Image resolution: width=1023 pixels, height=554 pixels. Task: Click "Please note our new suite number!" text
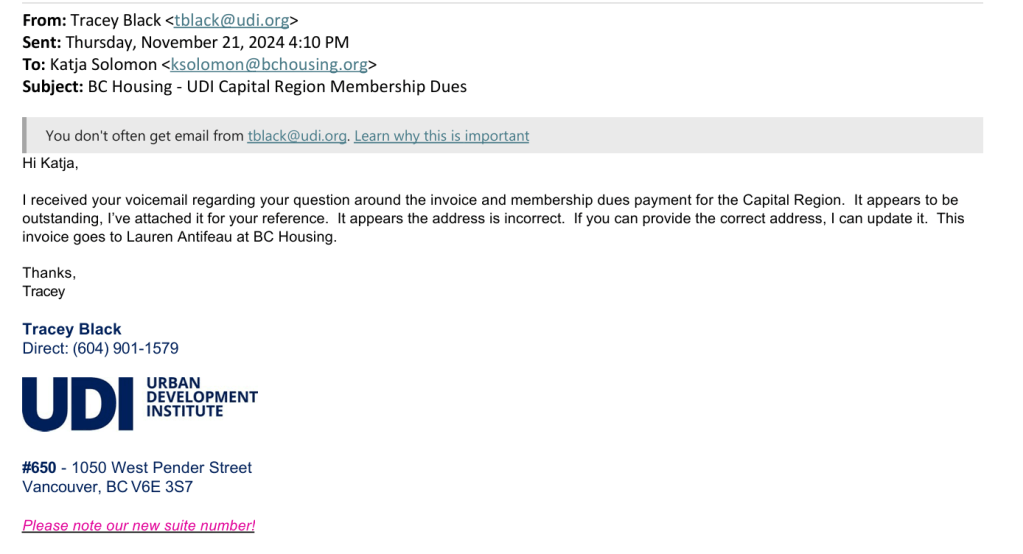pyautogui.click(x=138, y=525)
